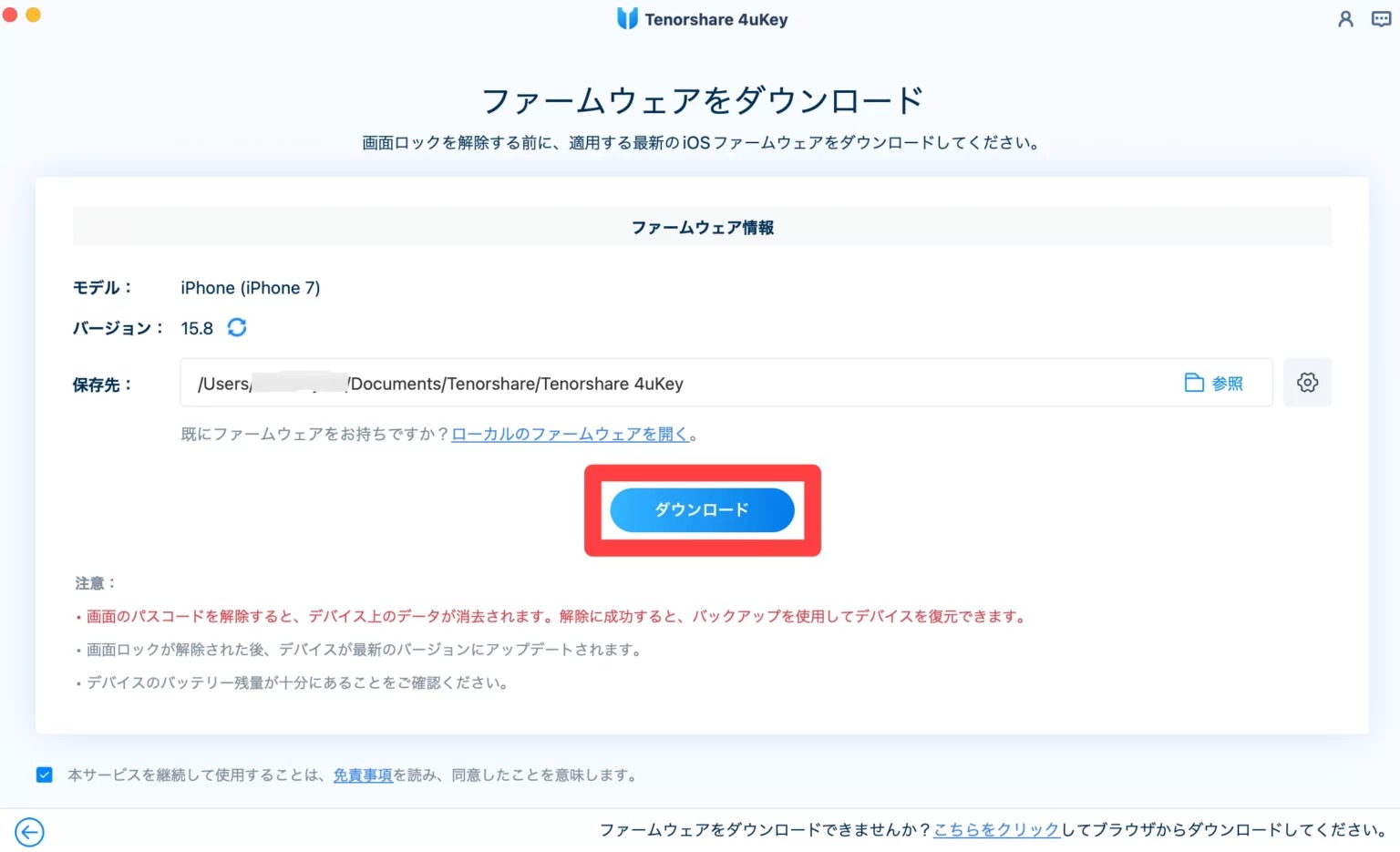Click the ファームウェアをダウンロード title

702,100
